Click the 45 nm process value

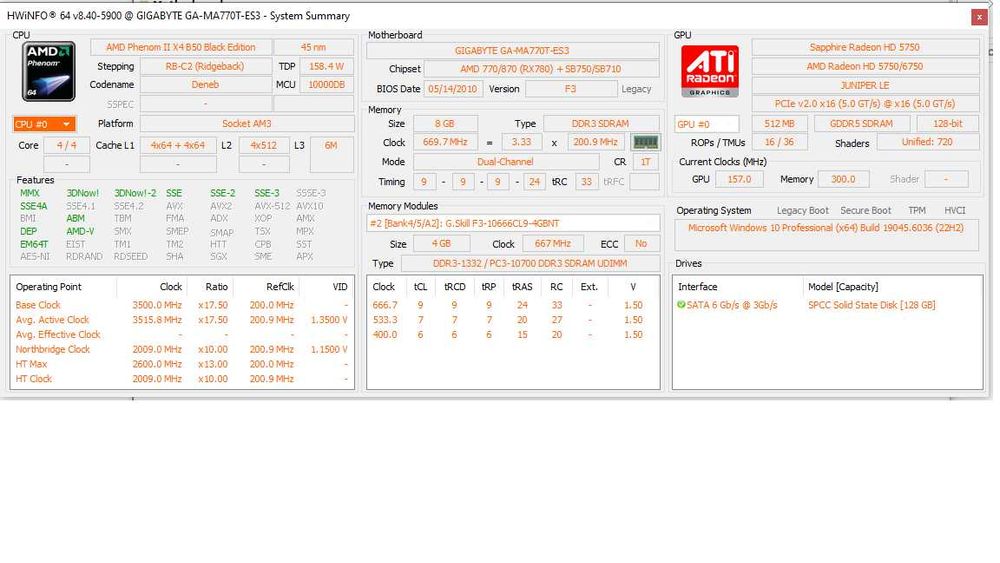tap(313, 47)
